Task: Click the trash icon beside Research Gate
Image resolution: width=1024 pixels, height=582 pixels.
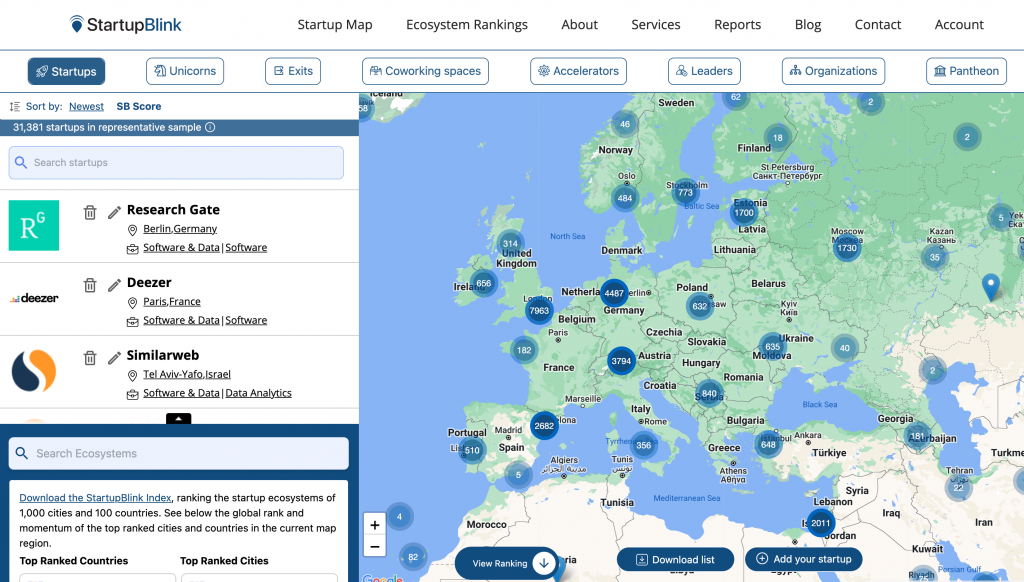Action: click(90, 212)
